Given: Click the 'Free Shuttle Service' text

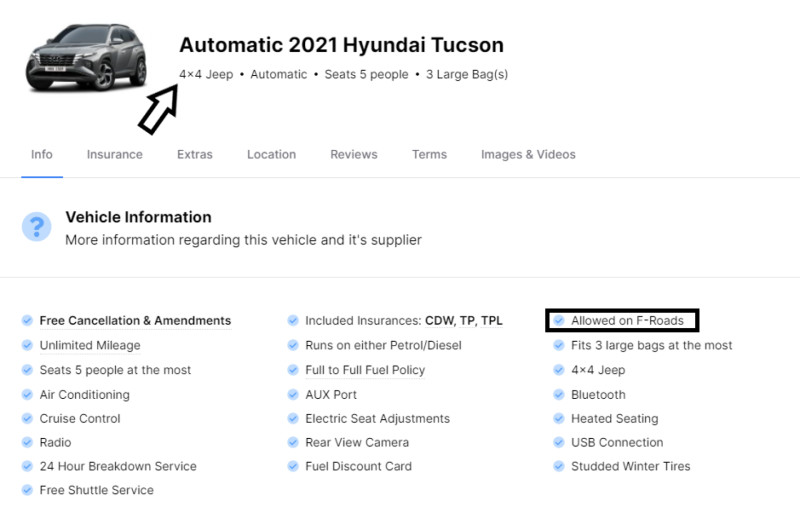Looking at the screenshot, I should 96,490.
